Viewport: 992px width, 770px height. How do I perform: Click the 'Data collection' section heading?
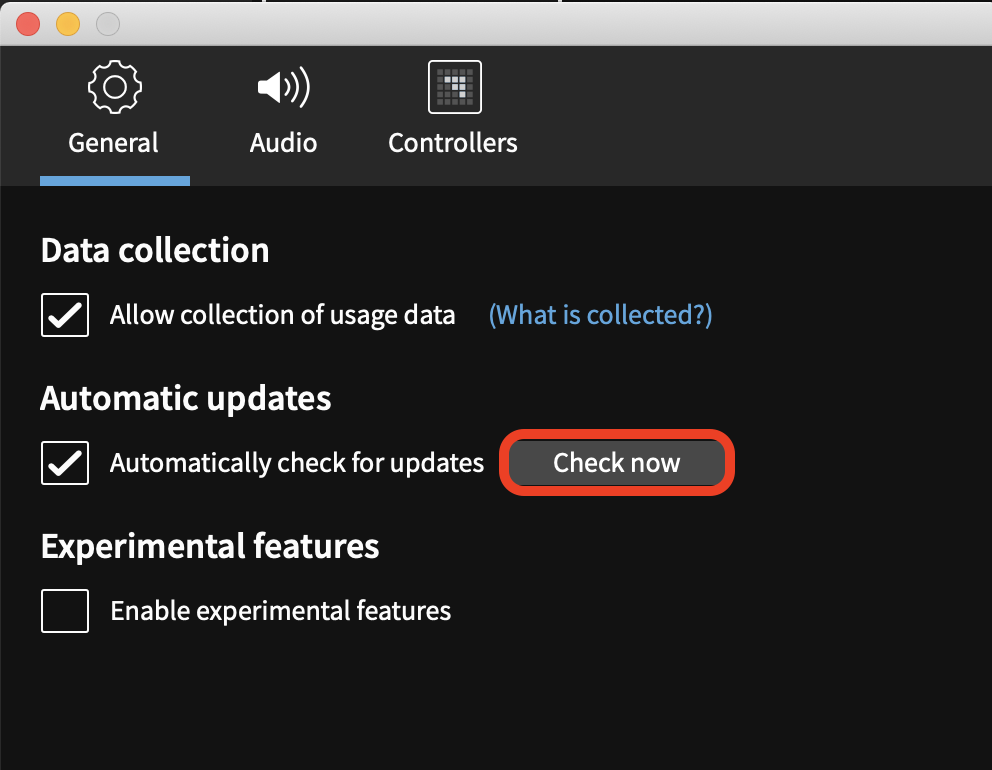click(x=155, y=251)
